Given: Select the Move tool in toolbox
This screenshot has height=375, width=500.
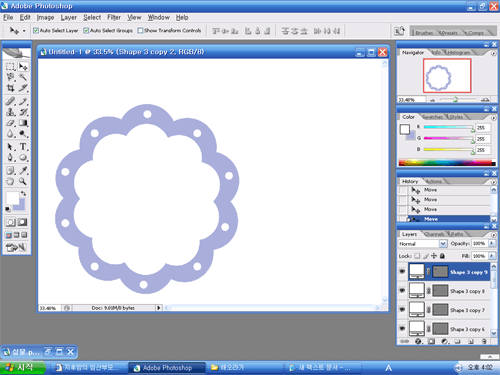Looking at the screenshot, I should point(23,67).
